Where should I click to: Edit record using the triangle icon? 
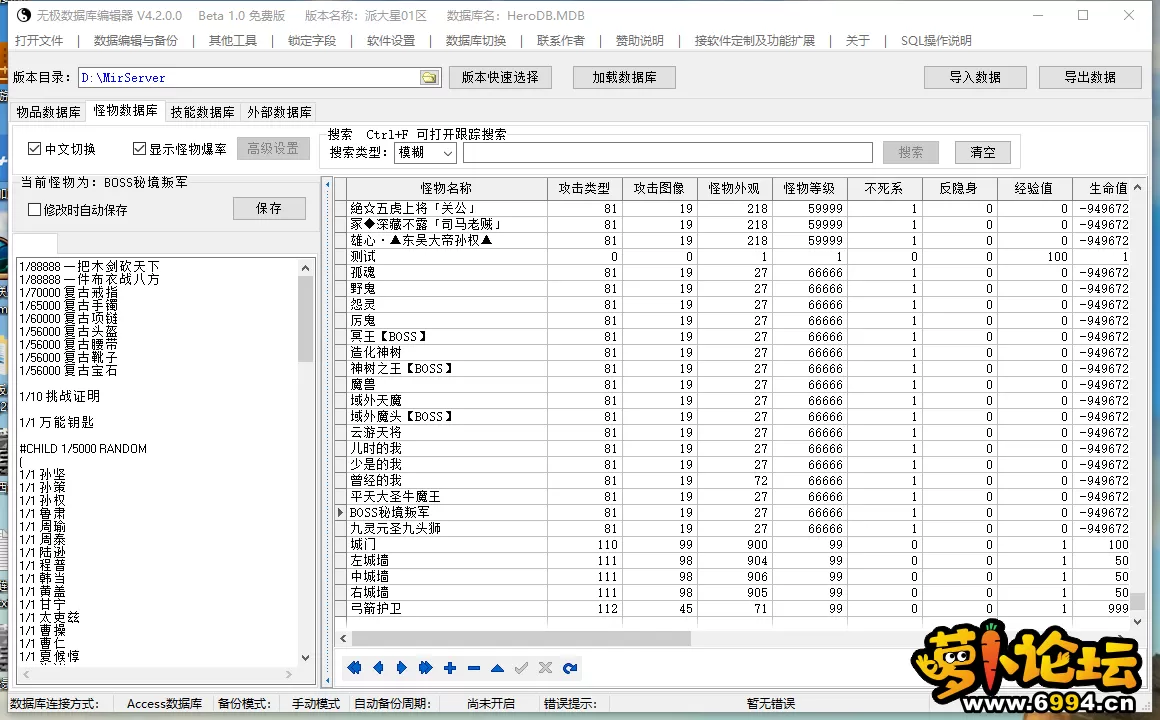[497, 668]
